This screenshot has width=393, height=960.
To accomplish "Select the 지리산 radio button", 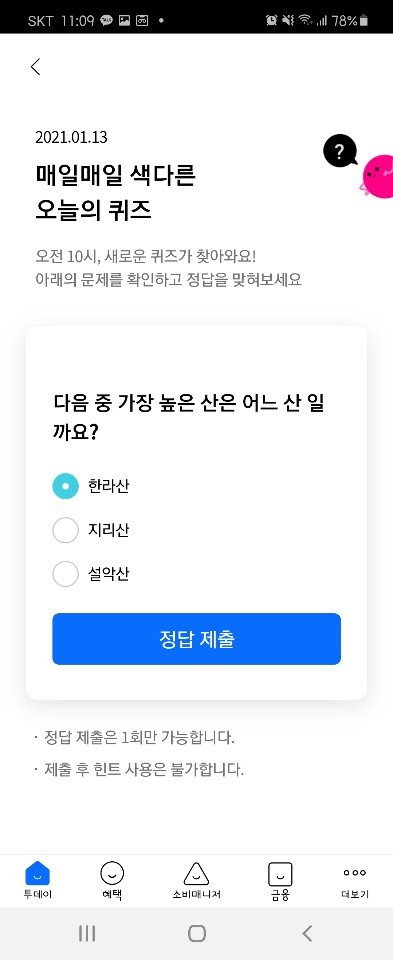I will pos(66,530).
